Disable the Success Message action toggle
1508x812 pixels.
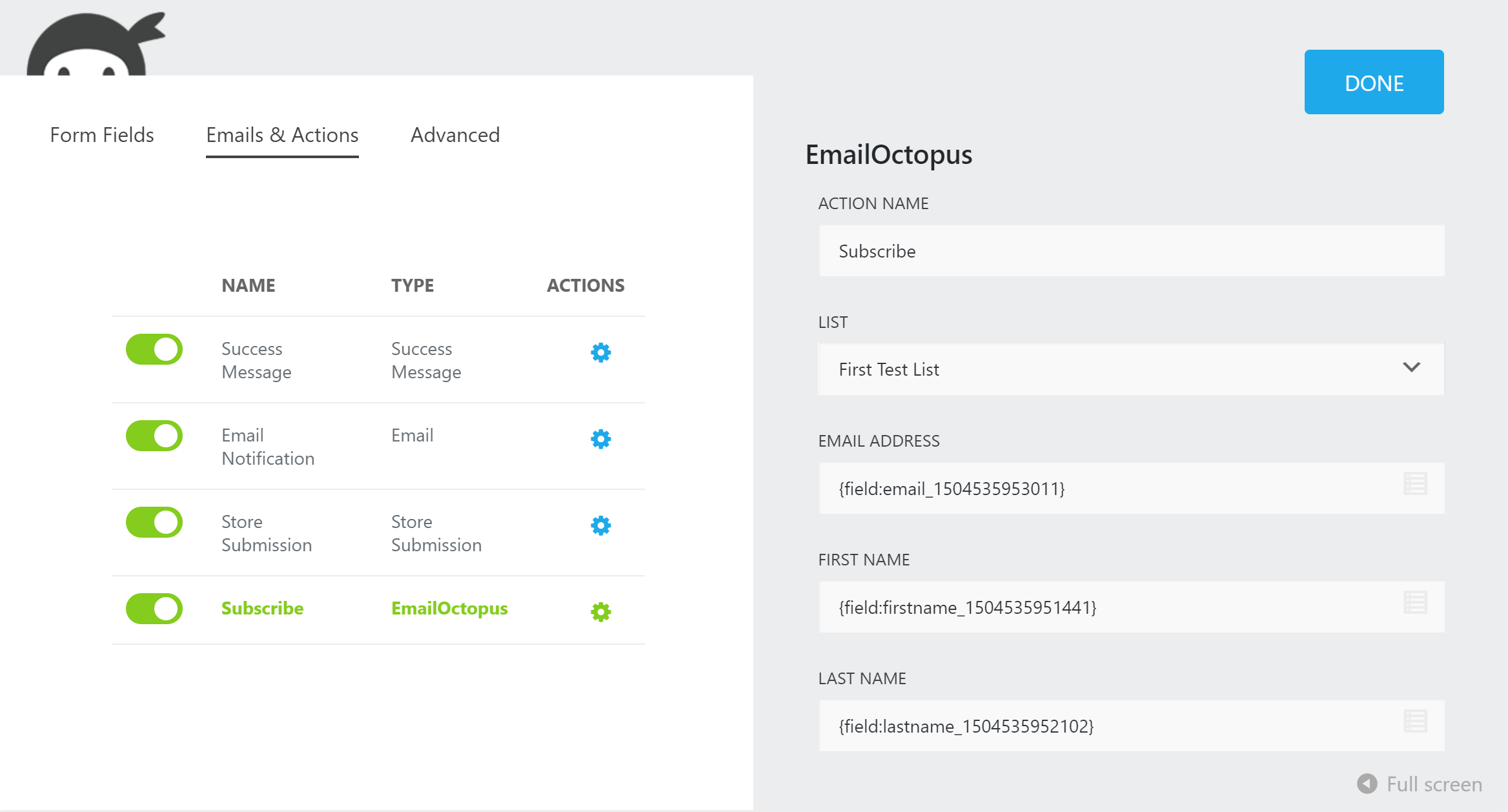click(x=154, y=349)
